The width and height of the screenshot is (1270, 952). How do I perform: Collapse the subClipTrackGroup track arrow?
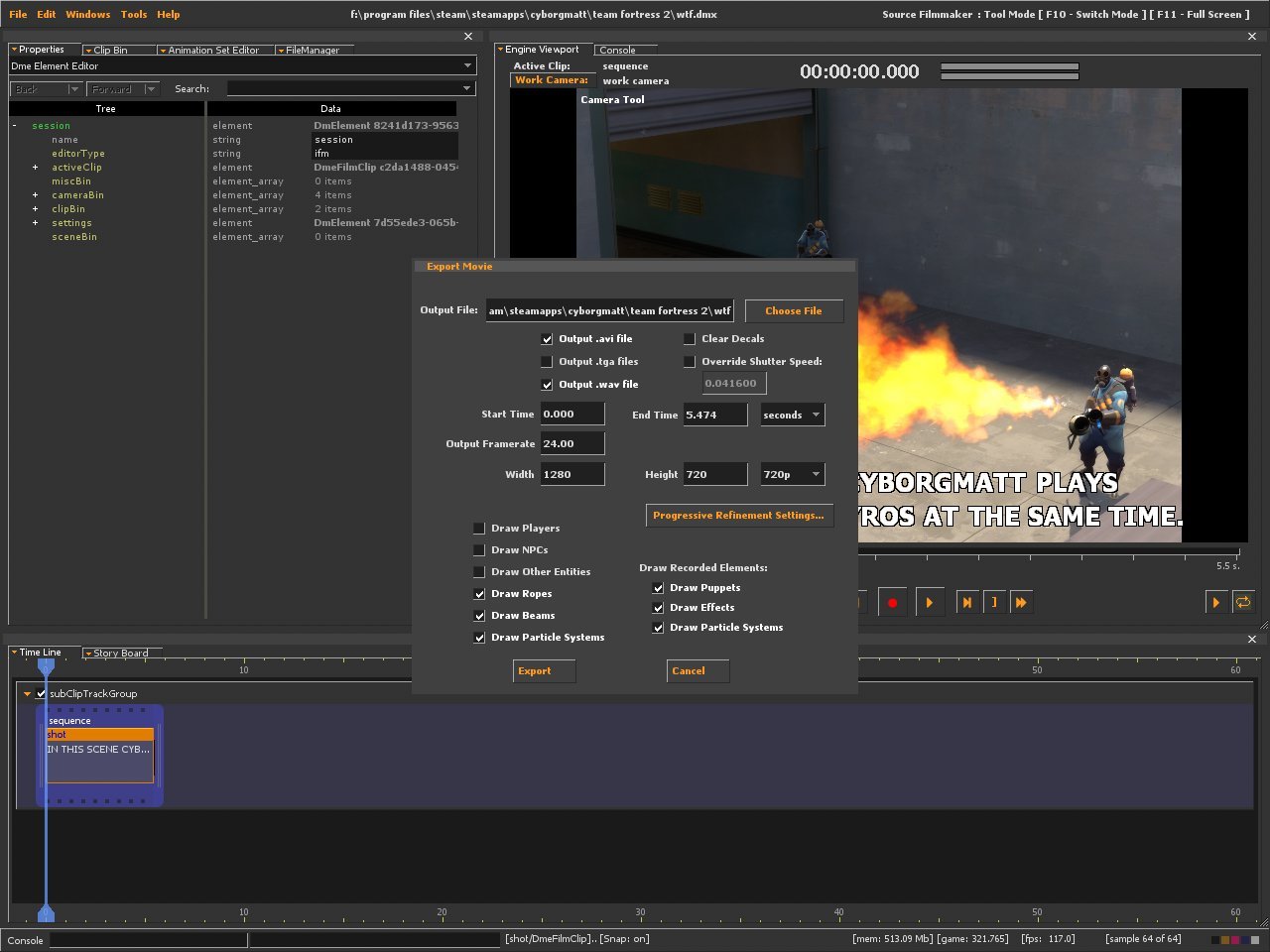pyautogui.click(x=27, y=694)
